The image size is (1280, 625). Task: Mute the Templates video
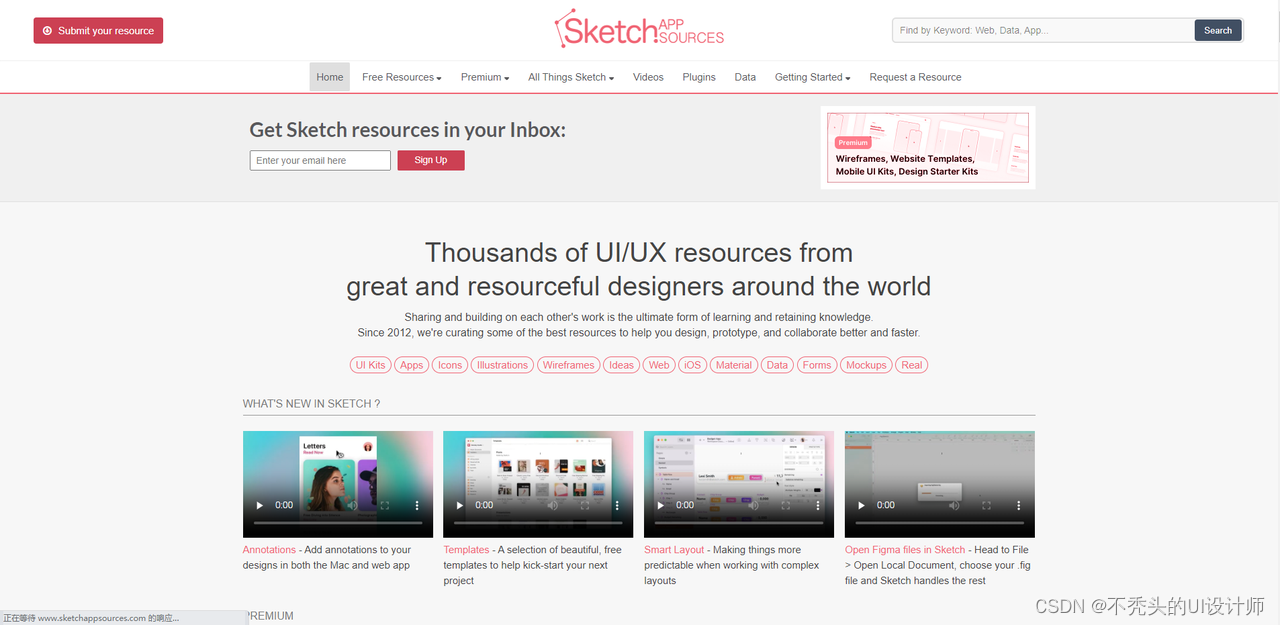click(553, 505)
